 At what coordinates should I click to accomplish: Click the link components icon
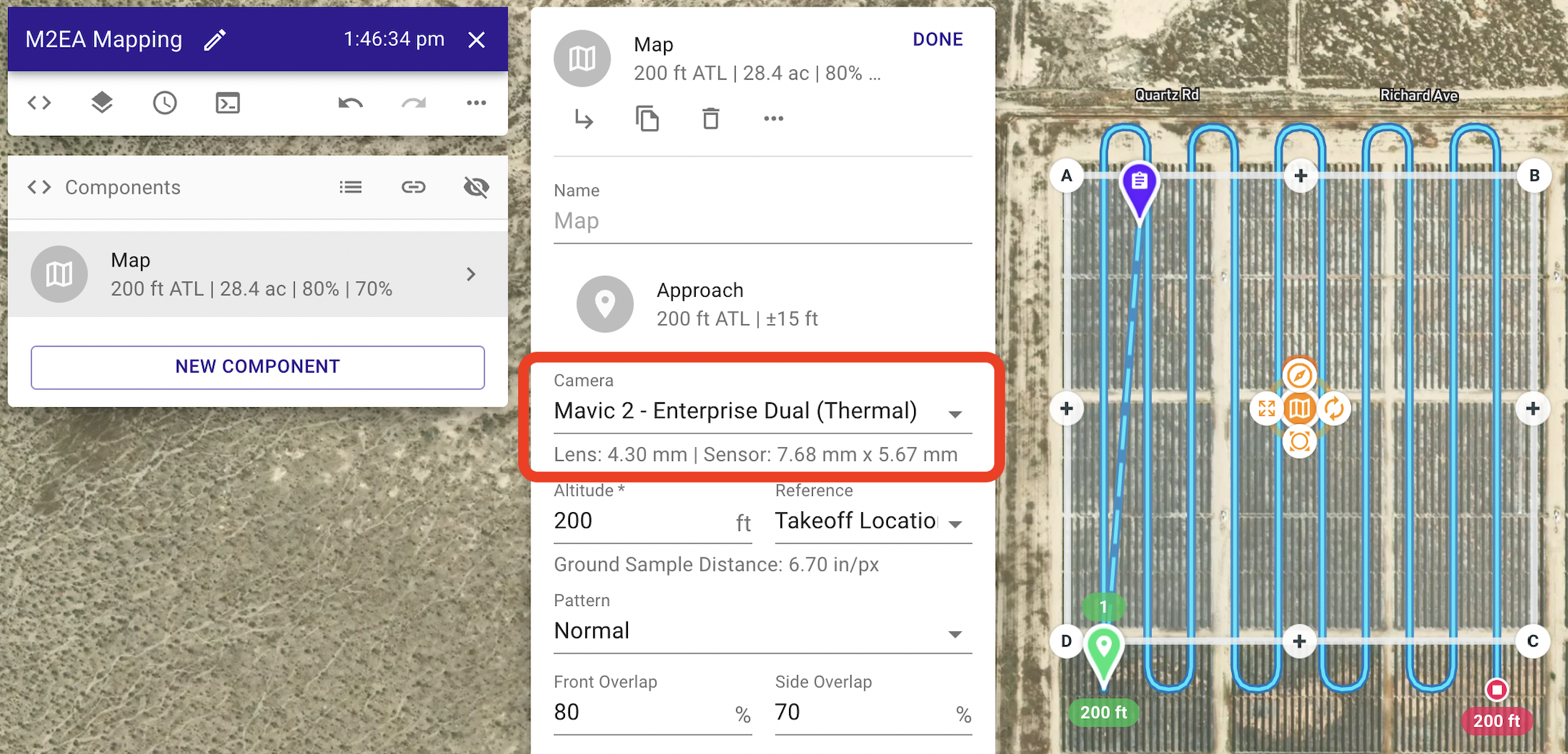pyautogui.click(x=413, y=188)
